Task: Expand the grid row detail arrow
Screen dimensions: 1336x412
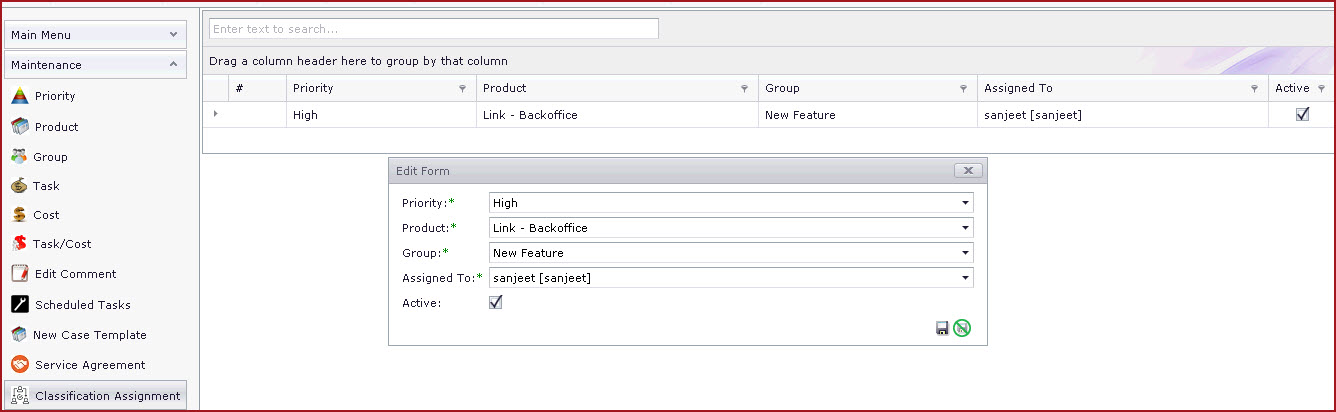Action: point(215,114)
